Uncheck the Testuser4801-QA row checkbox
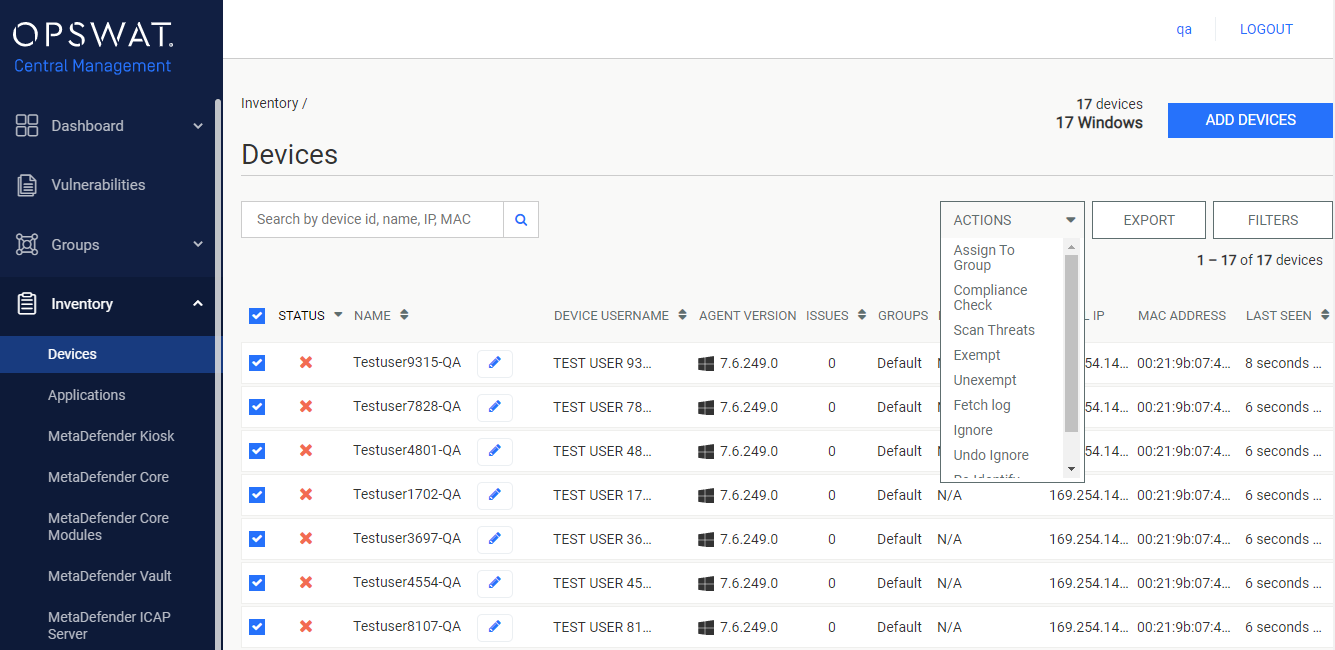 pyautogui.click(x=257, y=451)
